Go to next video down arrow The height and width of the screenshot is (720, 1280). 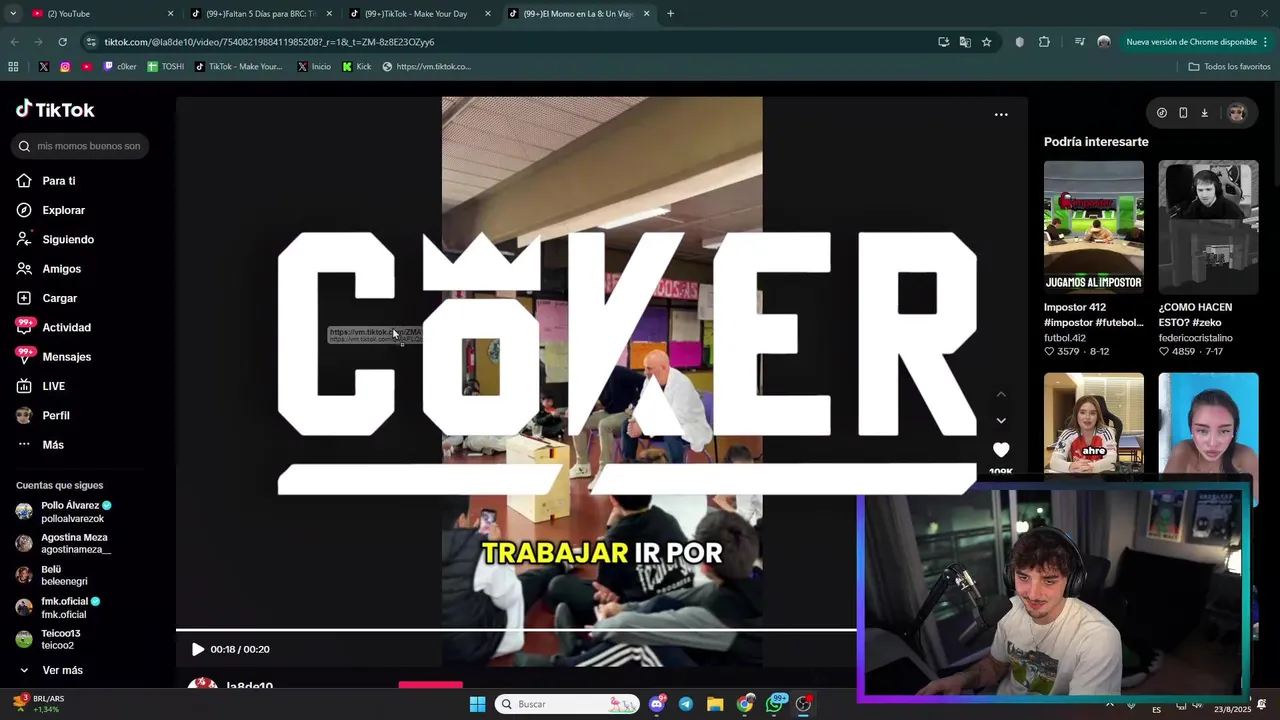click(x=1001, y=420)
